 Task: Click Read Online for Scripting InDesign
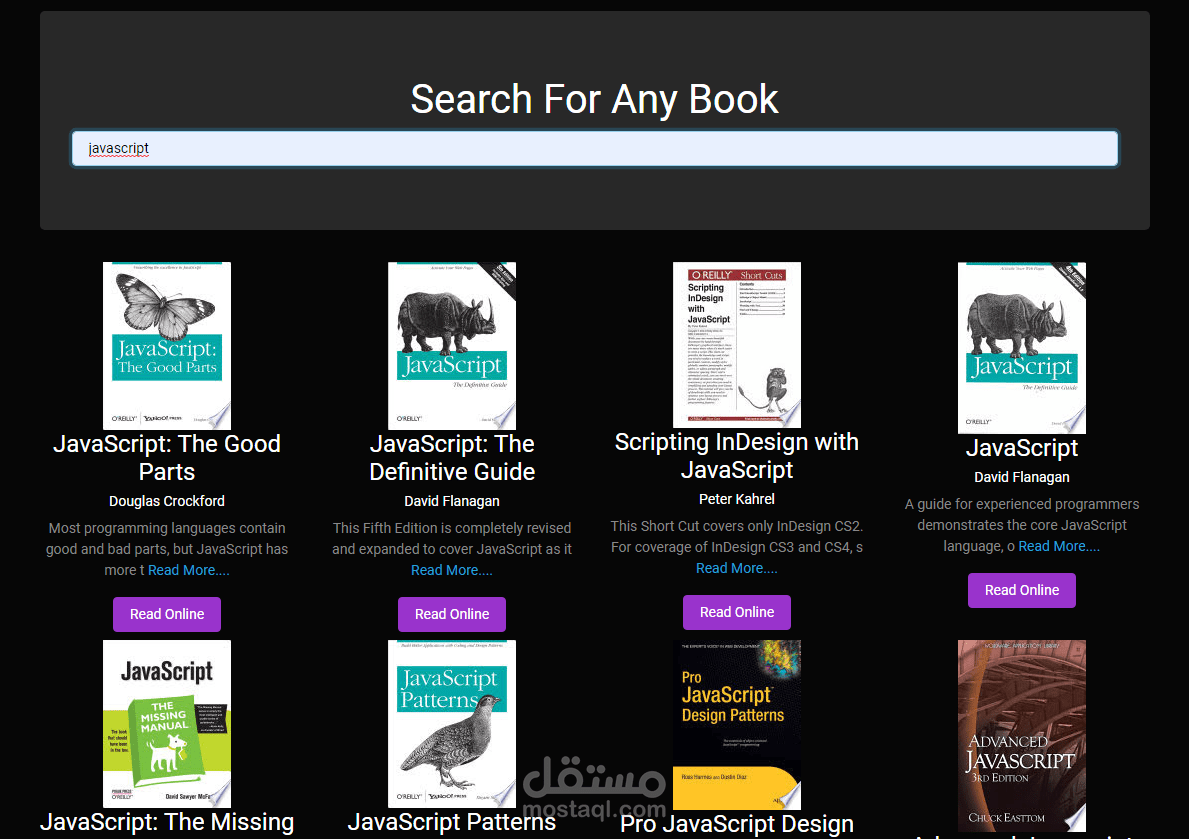pyautogui.click(x=737, y=612)
